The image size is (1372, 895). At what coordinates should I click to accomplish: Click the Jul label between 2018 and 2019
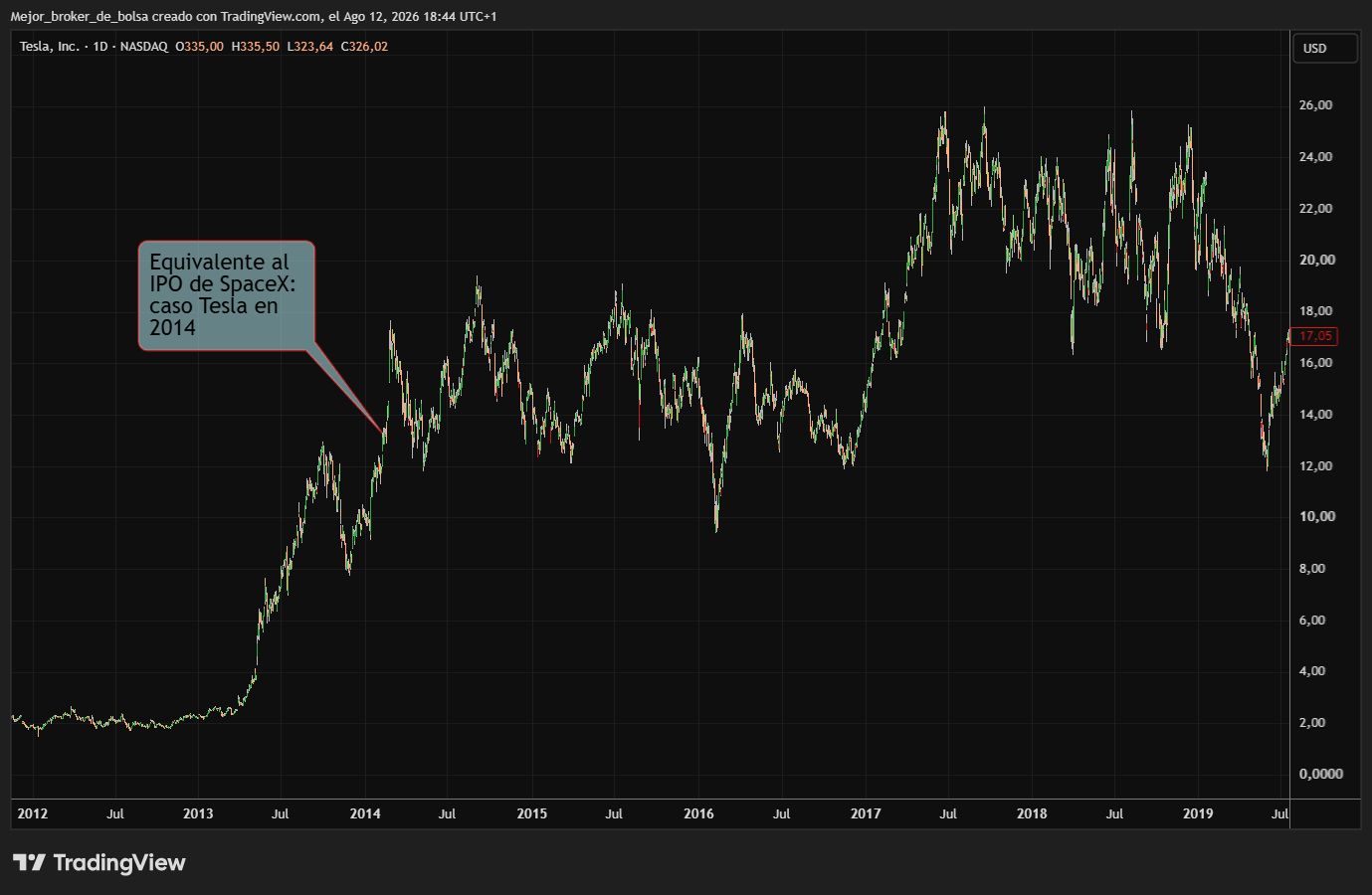(1114, 813)
